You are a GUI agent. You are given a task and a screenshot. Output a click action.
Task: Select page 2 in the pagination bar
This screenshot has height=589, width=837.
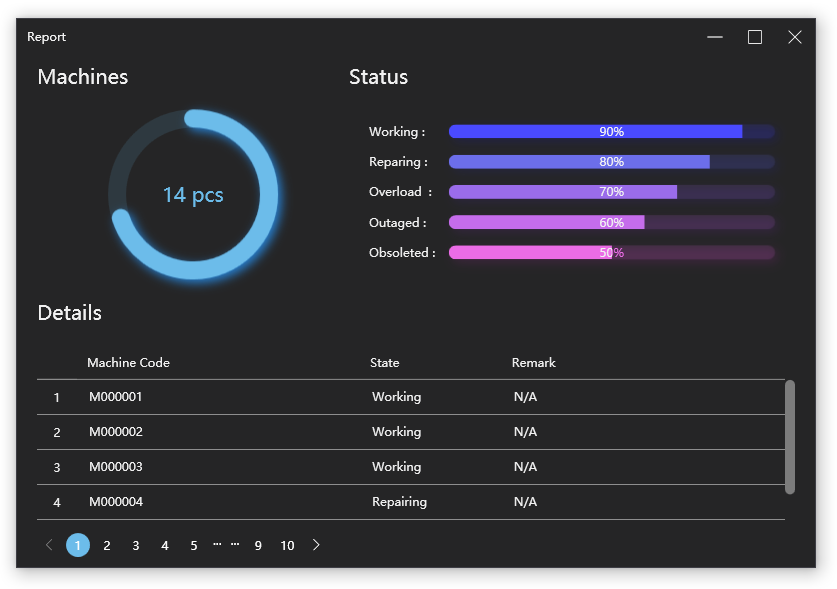point(107,545)
